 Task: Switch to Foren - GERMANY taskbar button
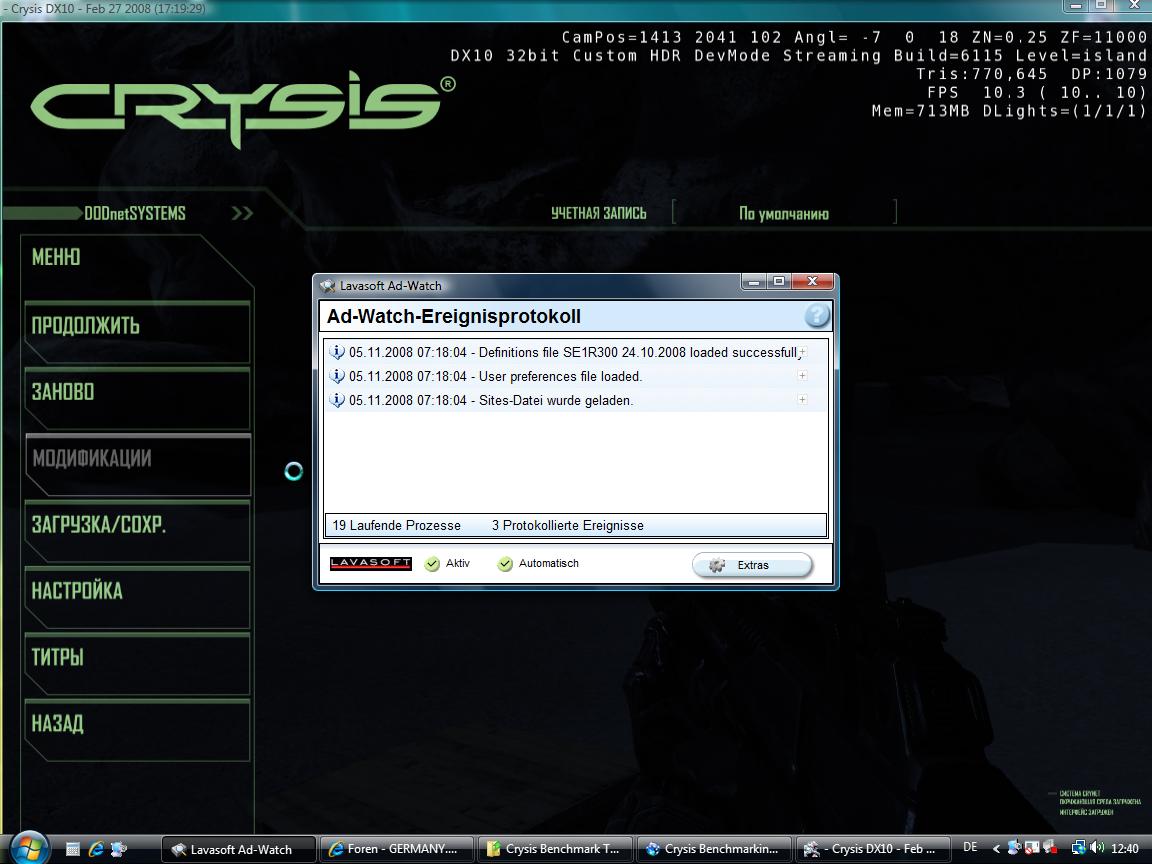pos(397,849)
